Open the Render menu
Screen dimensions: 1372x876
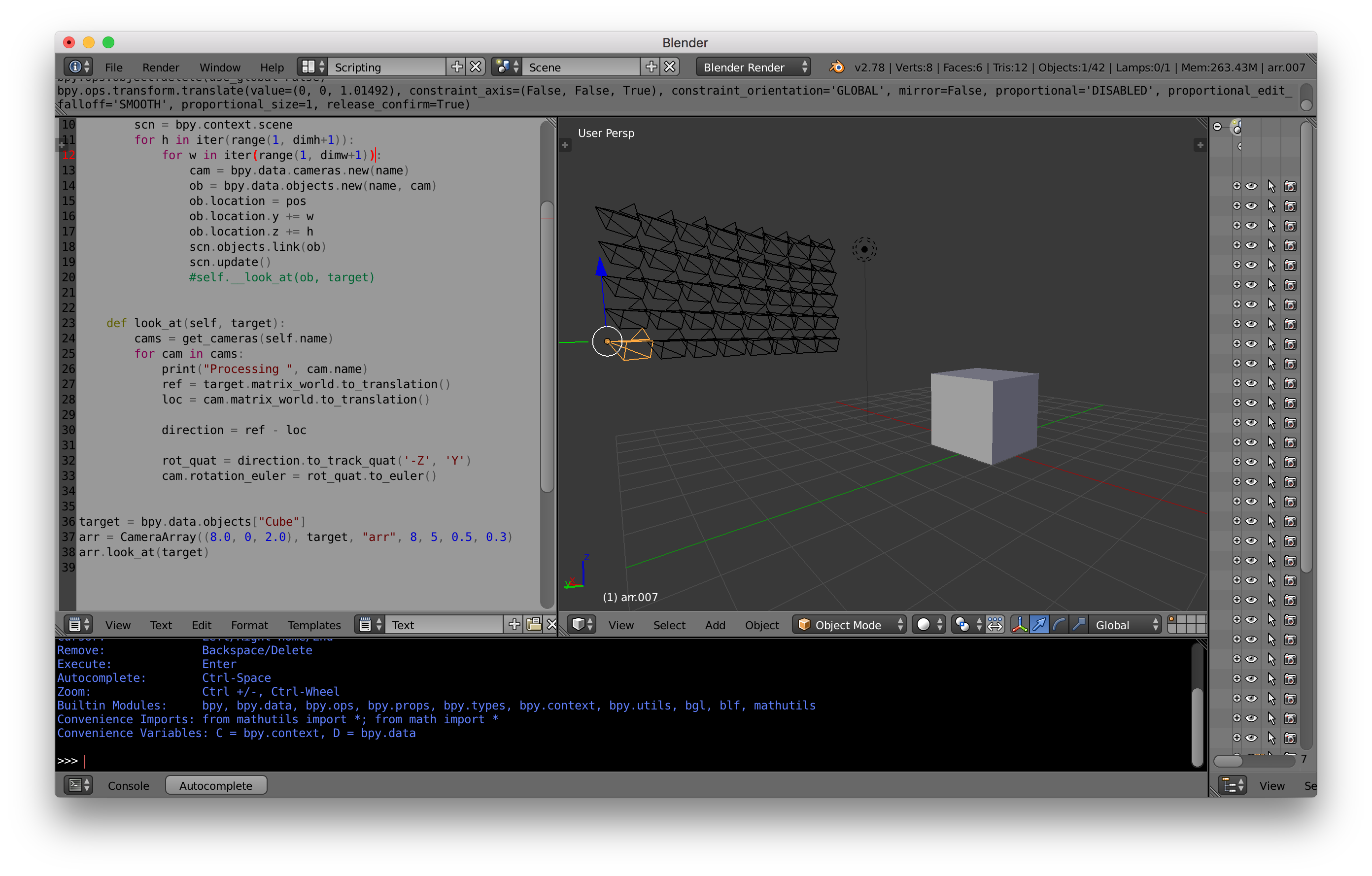coord(161,67)
